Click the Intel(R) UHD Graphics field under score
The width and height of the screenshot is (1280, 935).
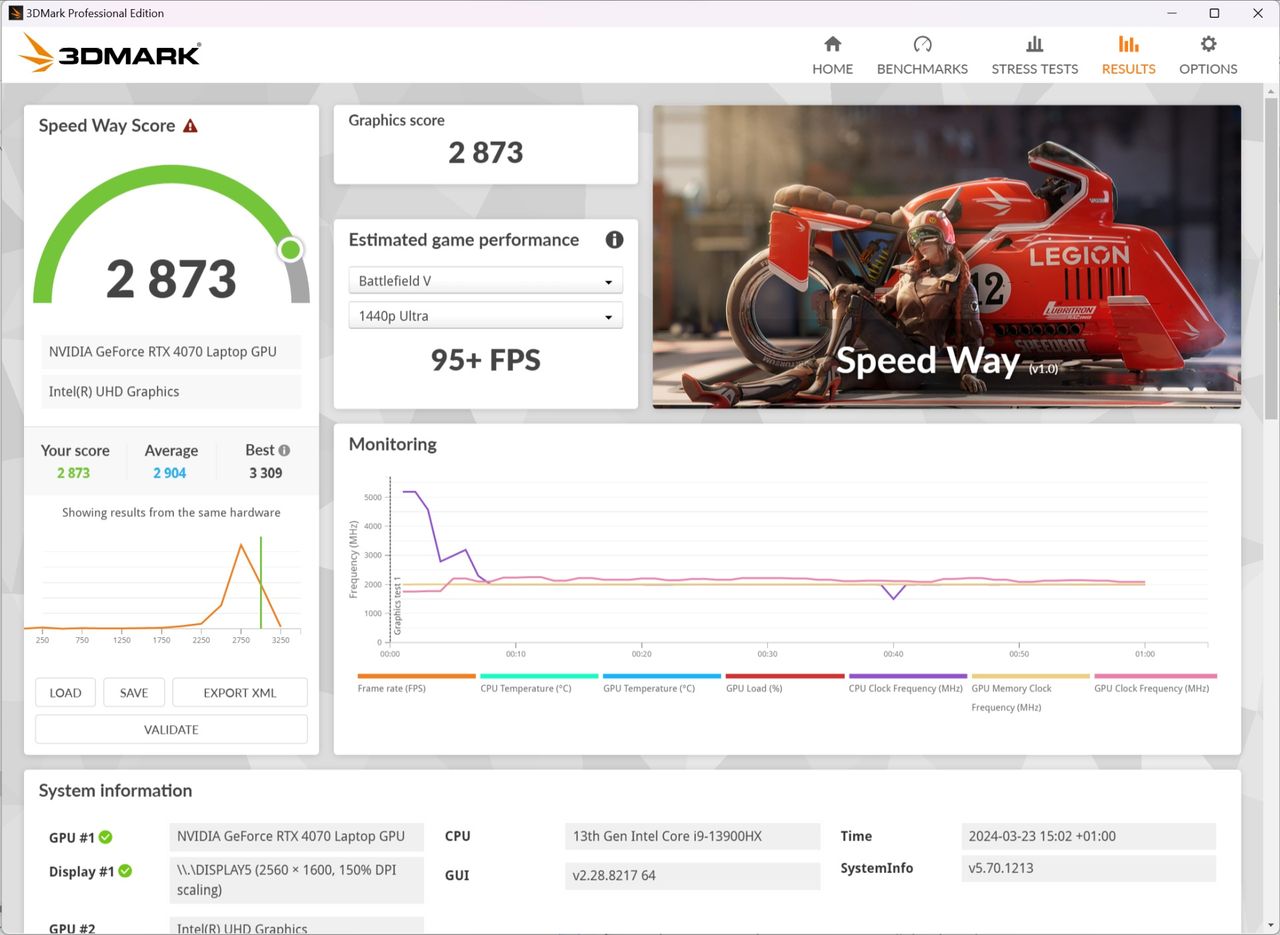pos(171,392)
